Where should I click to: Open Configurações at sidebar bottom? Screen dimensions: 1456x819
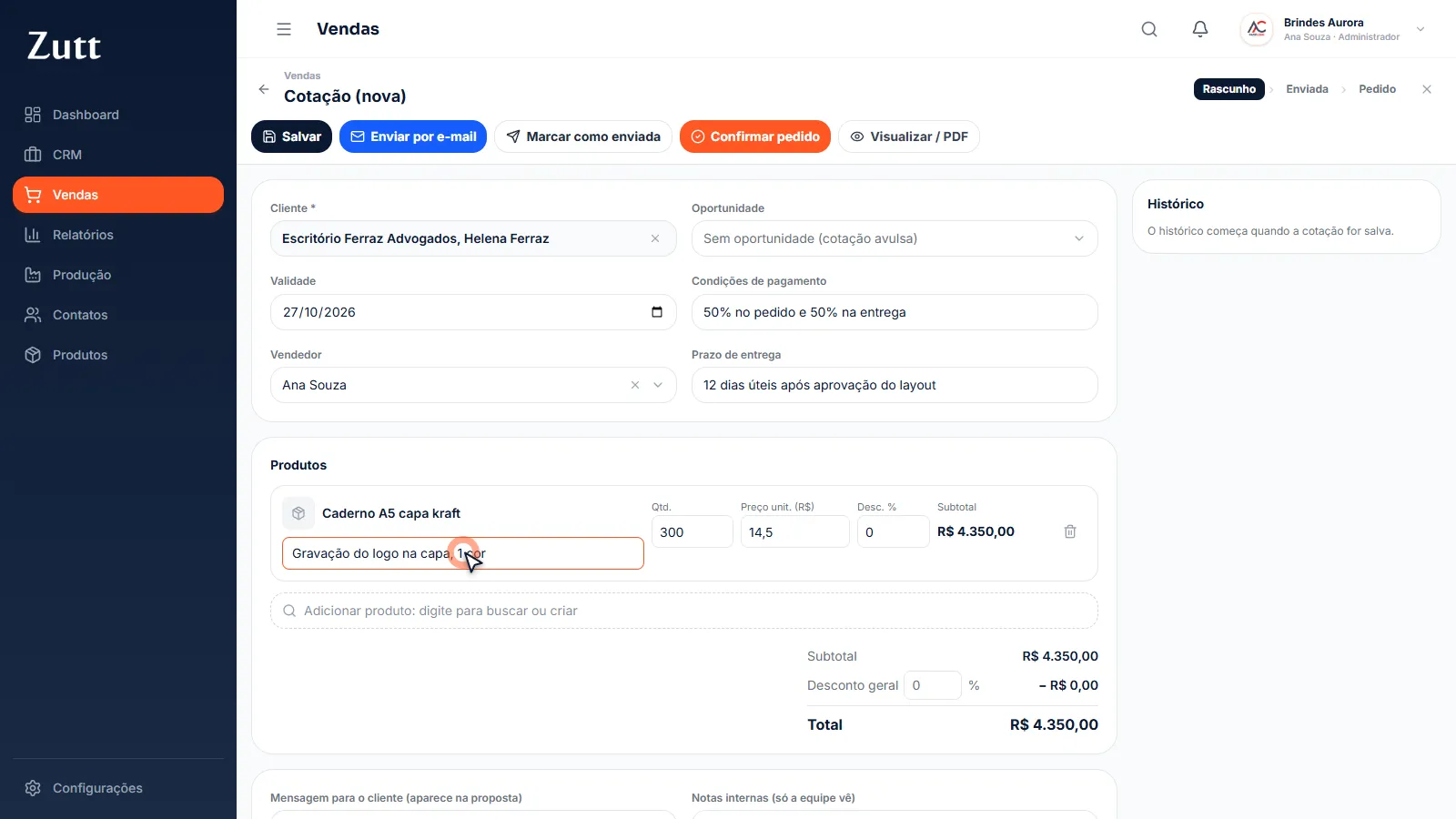(118, 788)
